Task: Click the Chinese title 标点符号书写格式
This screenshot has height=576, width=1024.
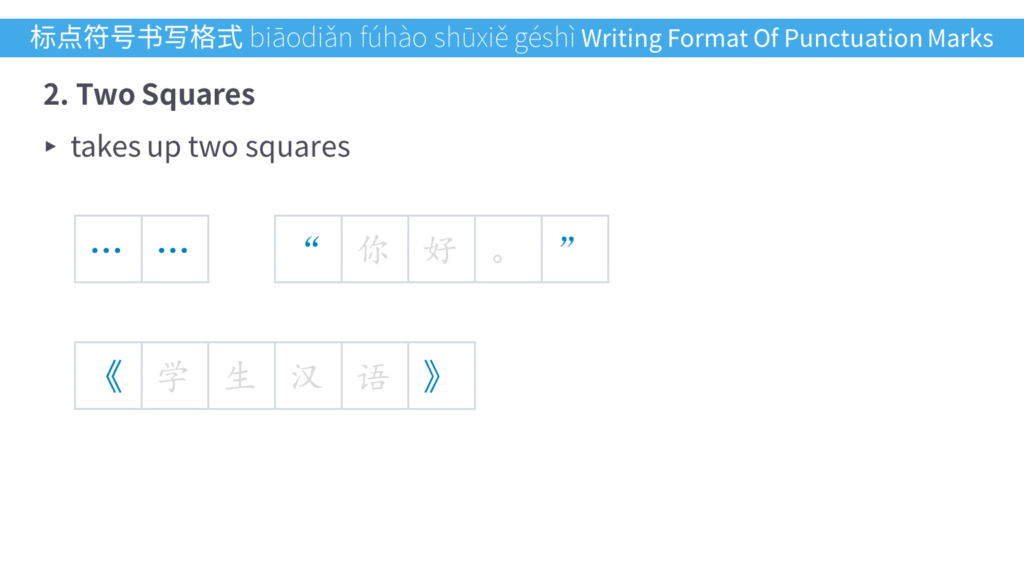Action: tap(136, 39)
